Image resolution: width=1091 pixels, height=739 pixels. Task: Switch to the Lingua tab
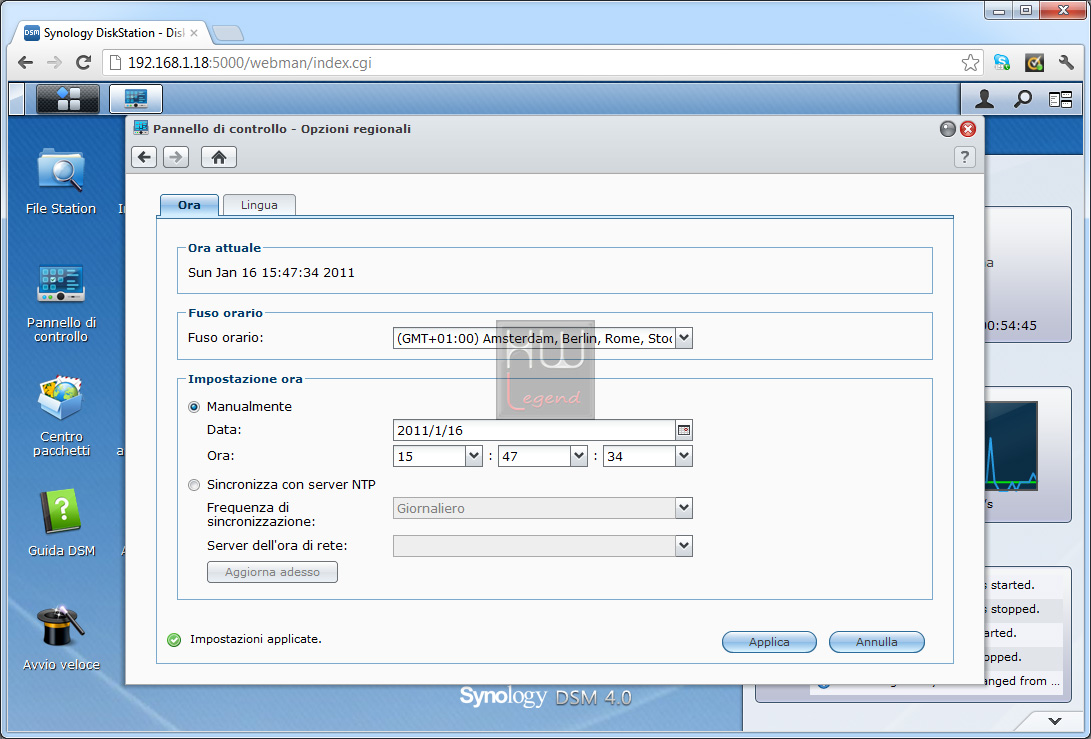(x=259, y=205)
